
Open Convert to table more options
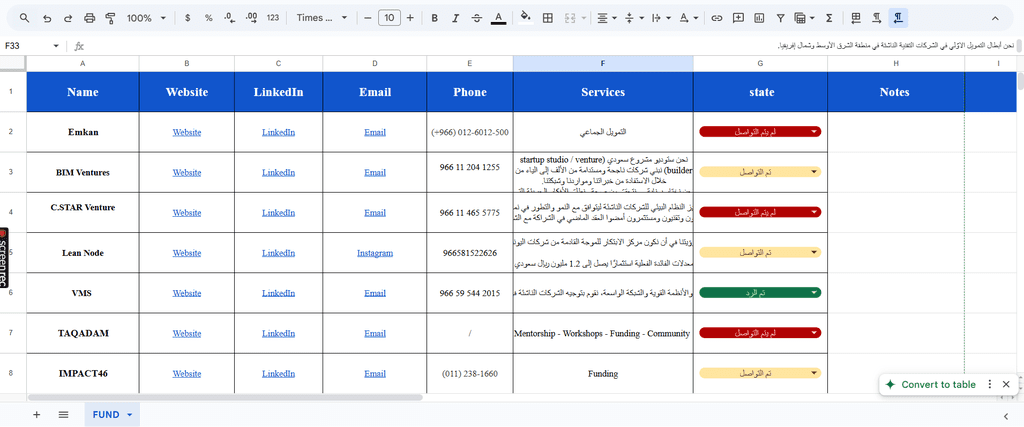click(990, 385)
